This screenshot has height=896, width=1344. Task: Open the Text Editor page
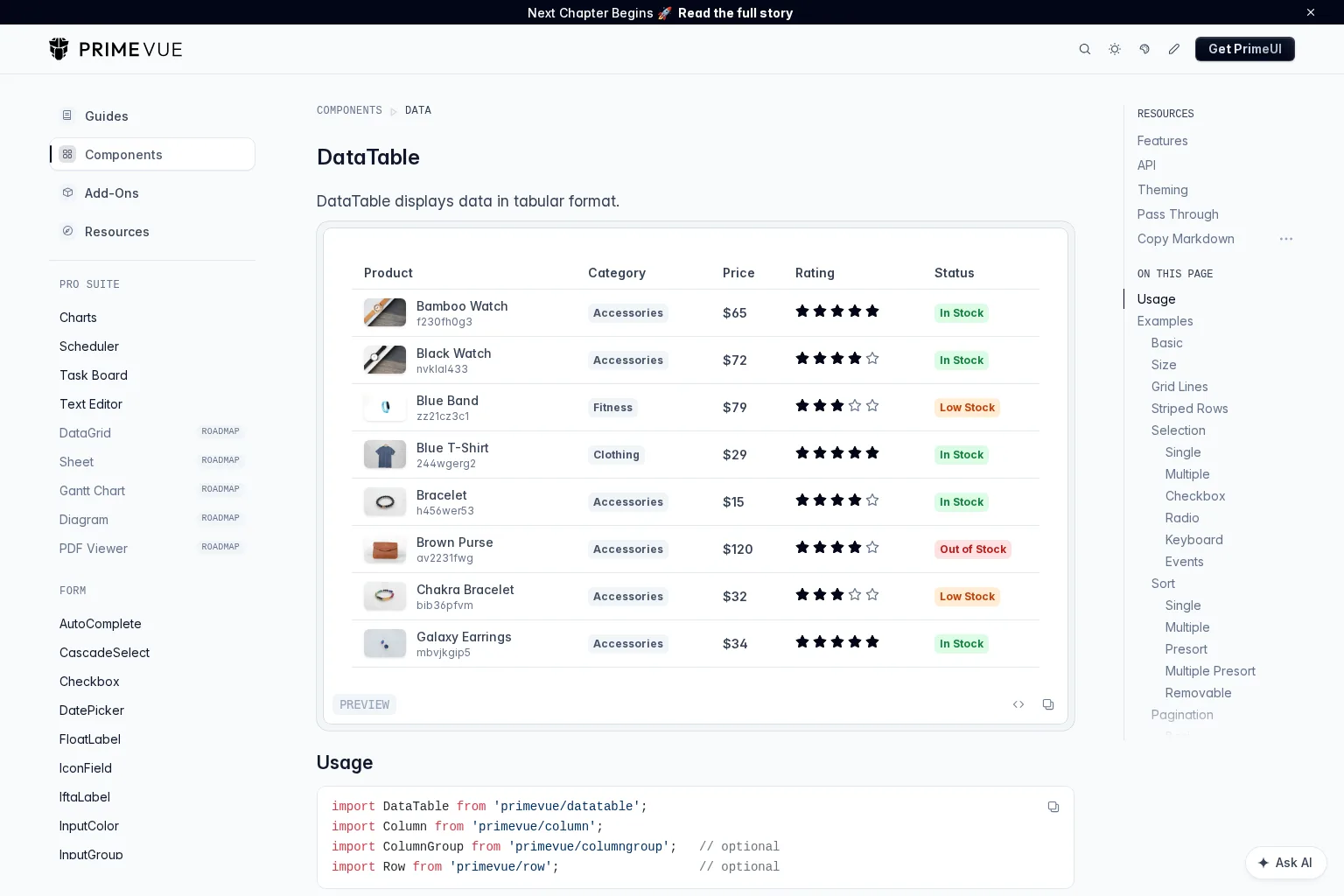pos(91,404)
